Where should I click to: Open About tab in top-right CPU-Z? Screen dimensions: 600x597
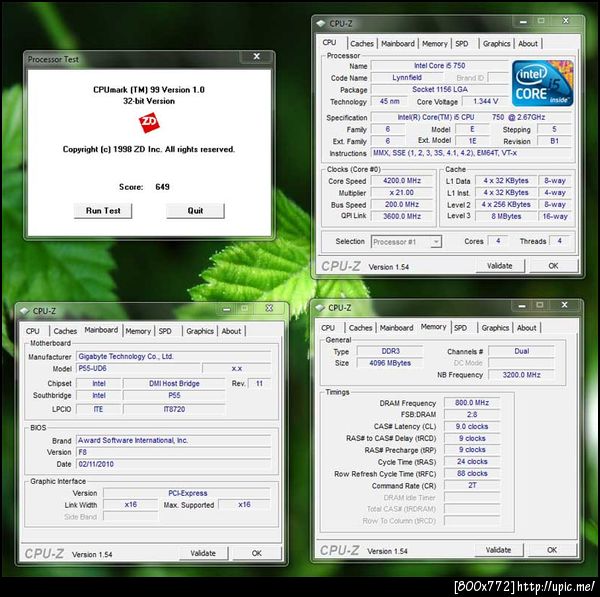tap(528, 44)
